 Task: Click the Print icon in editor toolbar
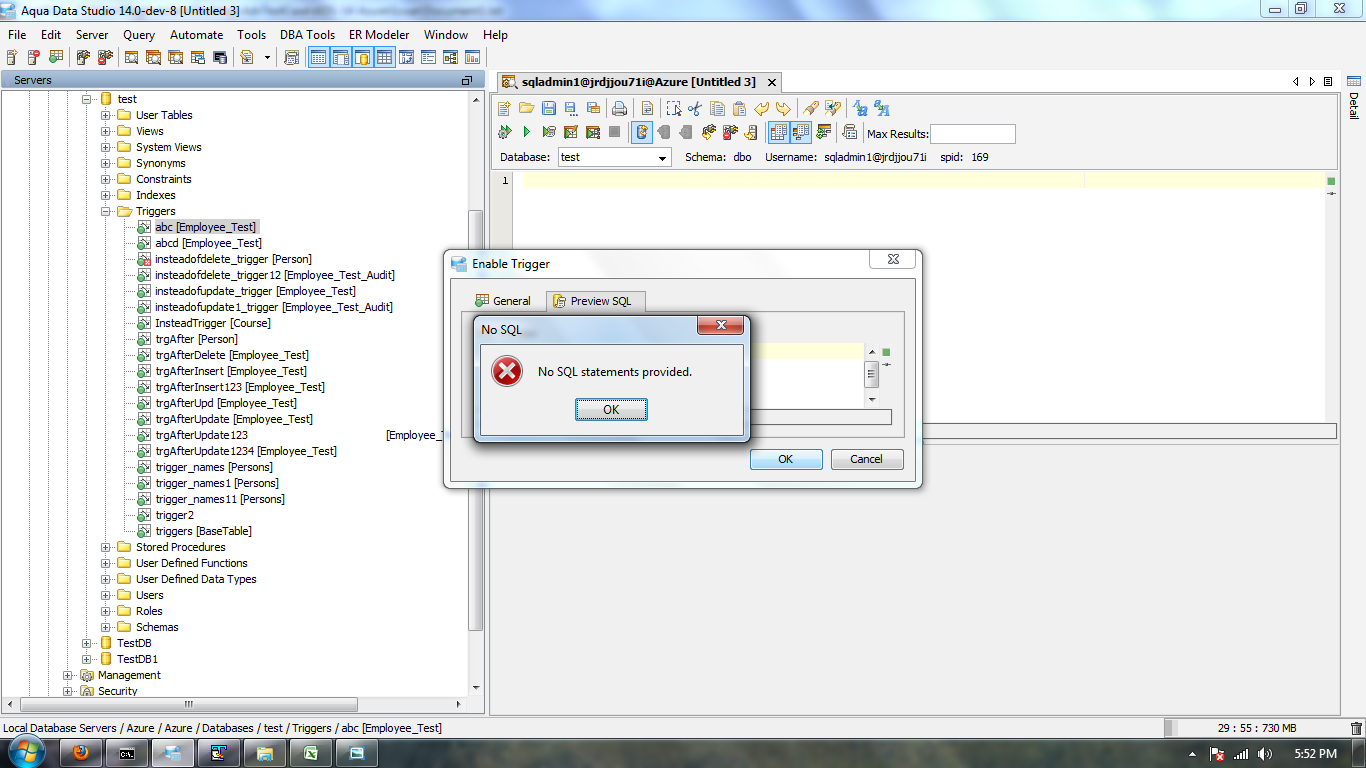[620, 108]
